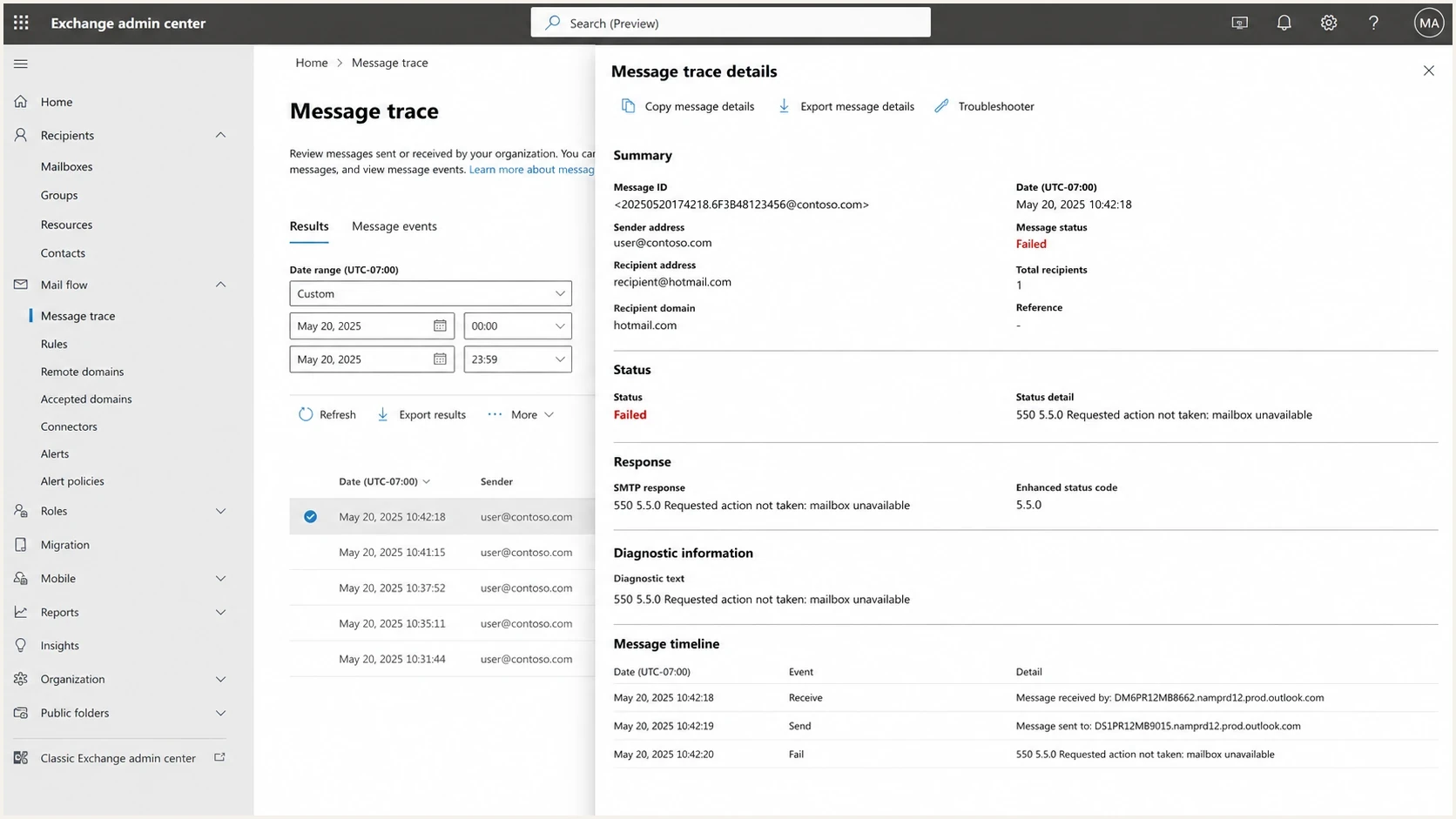Expand the Organization section chevron
This screenshot has width=1456, height=819.
(220, 679)
